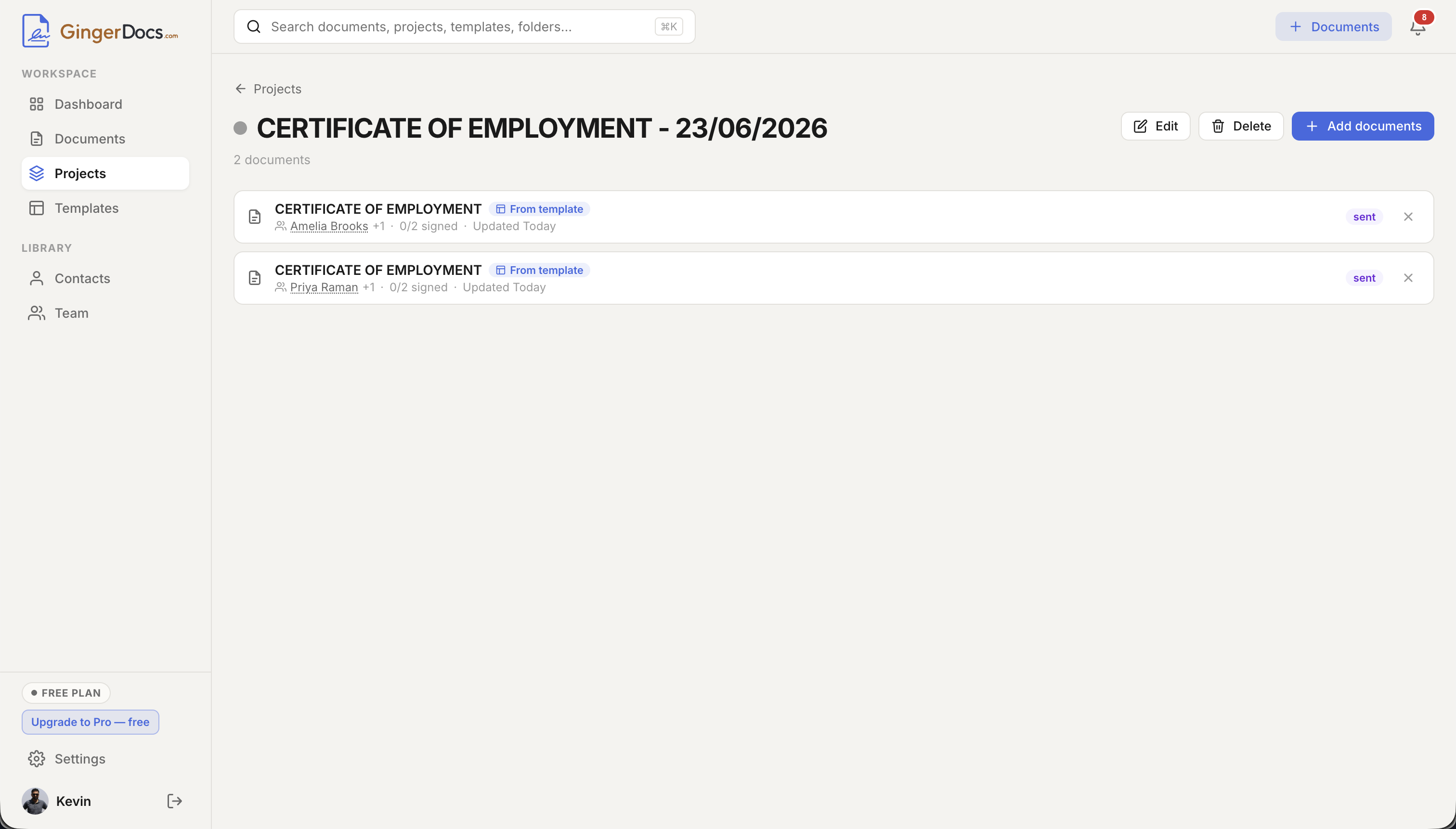Image resolution: width=1456 pixels, height=829 pixels.
Task: Click the Documents page icon in sidebar
Action: pyautogui.click(x=37, y=139)
